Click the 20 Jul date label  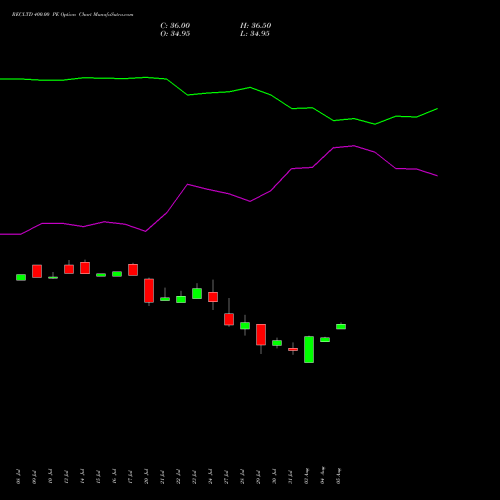pos(146,477)
